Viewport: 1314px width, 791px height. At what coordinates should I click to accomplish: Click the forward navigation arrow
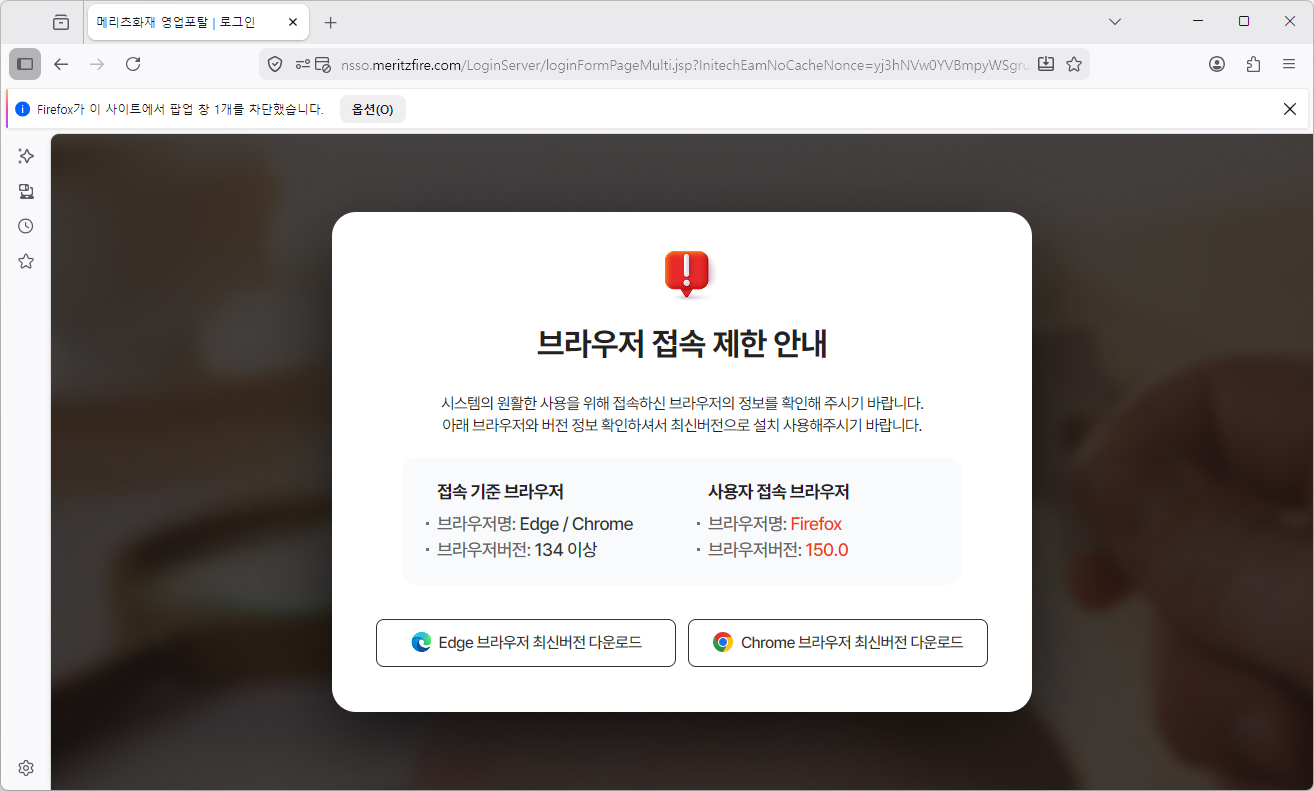97,64
